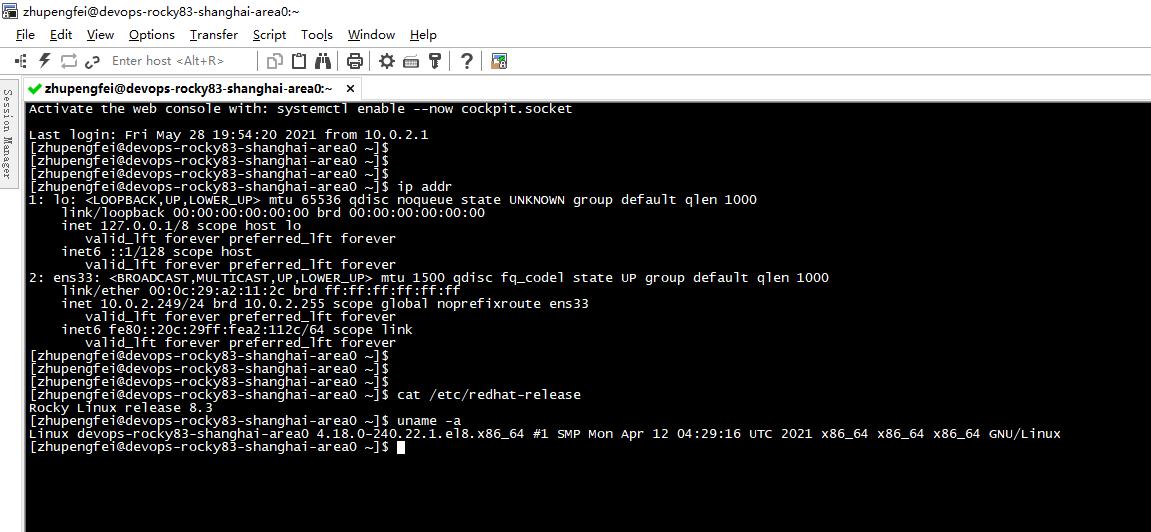
Task: Click the 'cat /etc/redhat-release' command
Action: 489,395
